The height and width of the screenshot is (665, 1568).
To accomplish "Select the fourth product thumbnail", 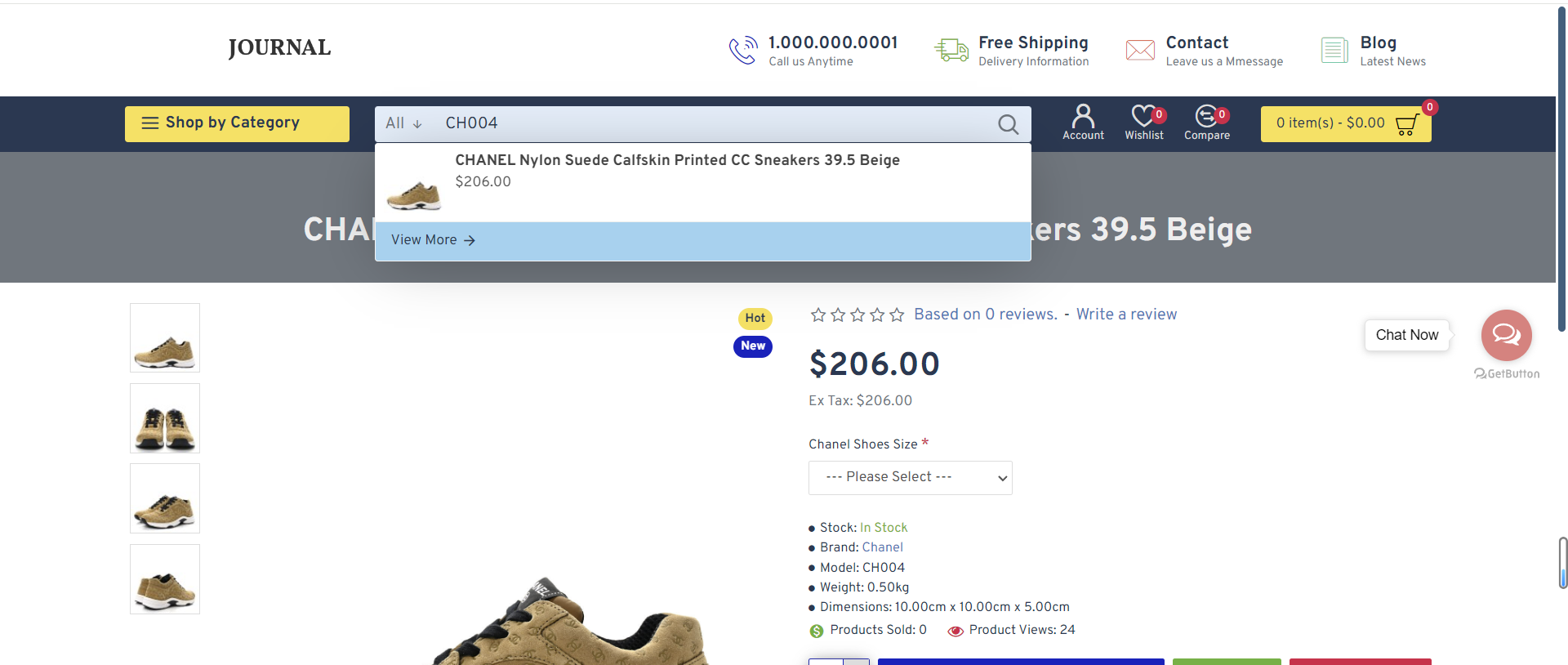I will click(x=165, y=579).
